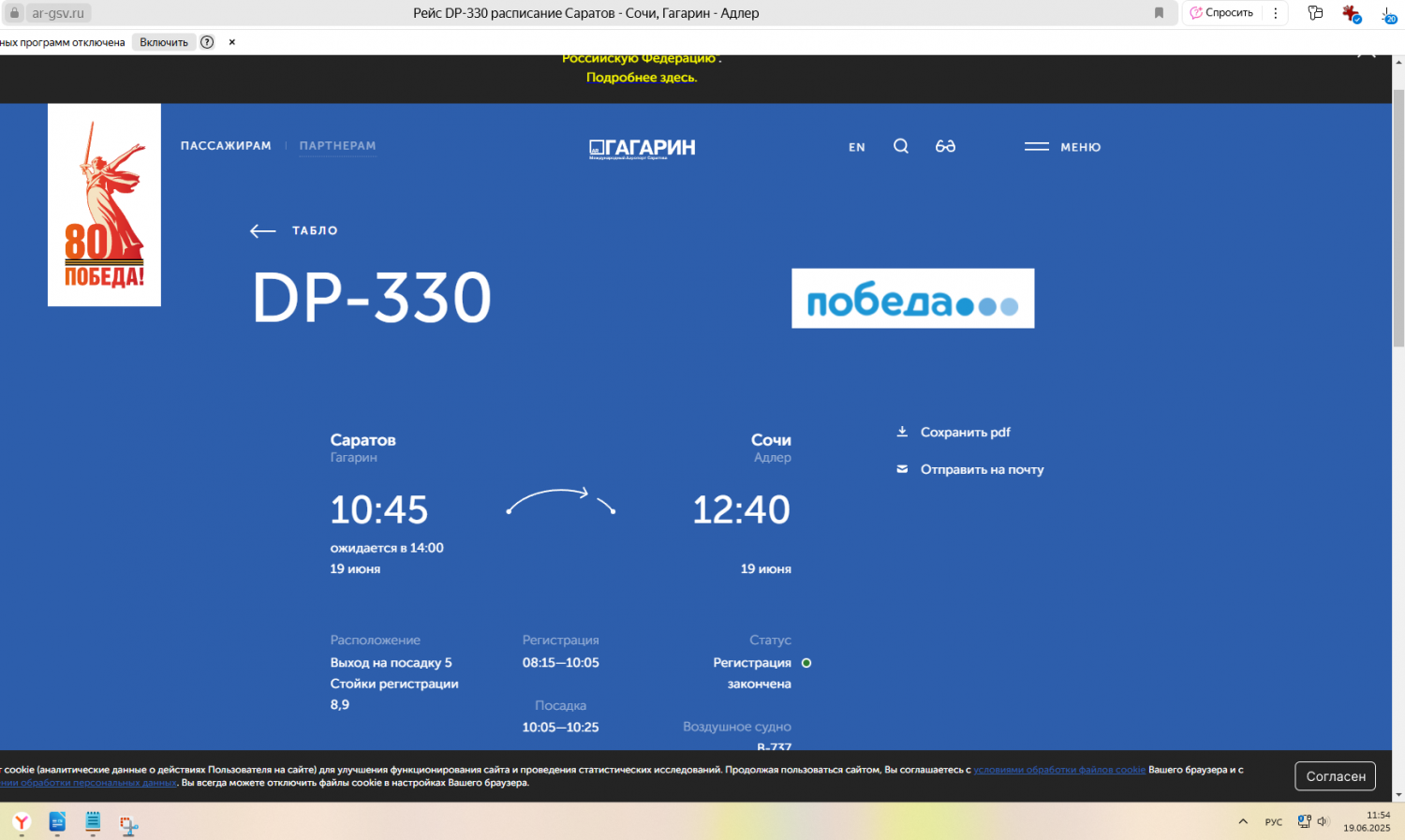The width and height of the screenshot is (1405, 840).
Task: Click the Победа airline logo
Action: [x=912, y=299]
